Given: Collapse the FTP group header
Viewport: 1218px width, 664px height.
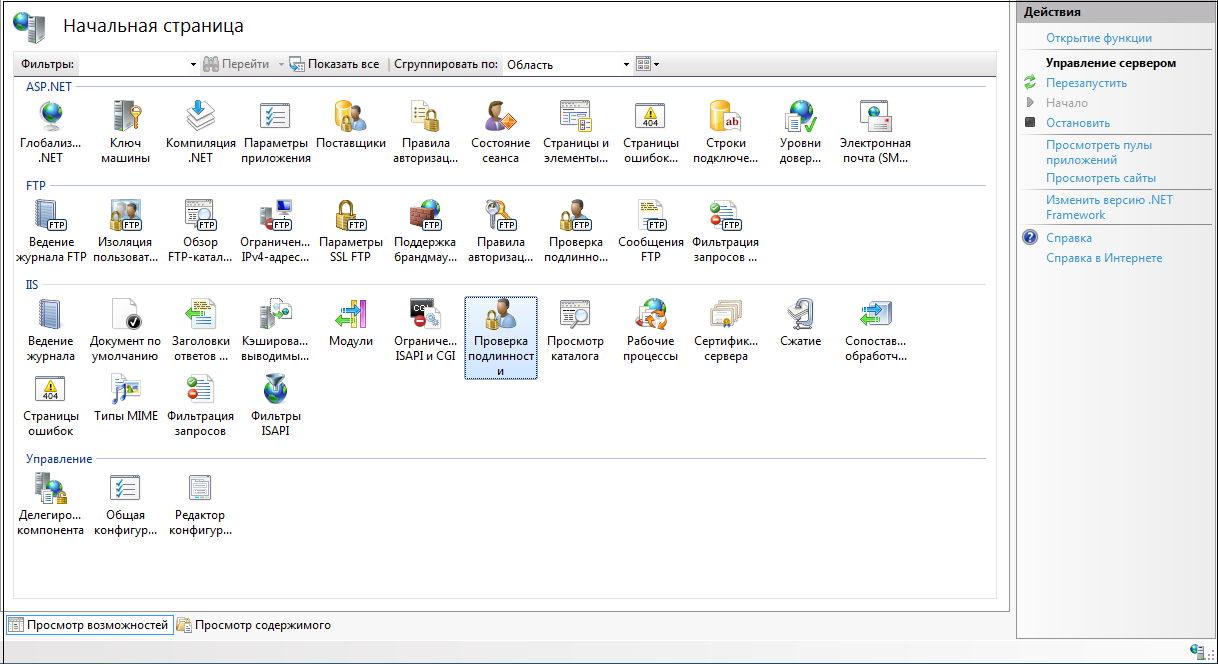Looking at the screenshot, I should pyautogui.click(x=36, y=185).
